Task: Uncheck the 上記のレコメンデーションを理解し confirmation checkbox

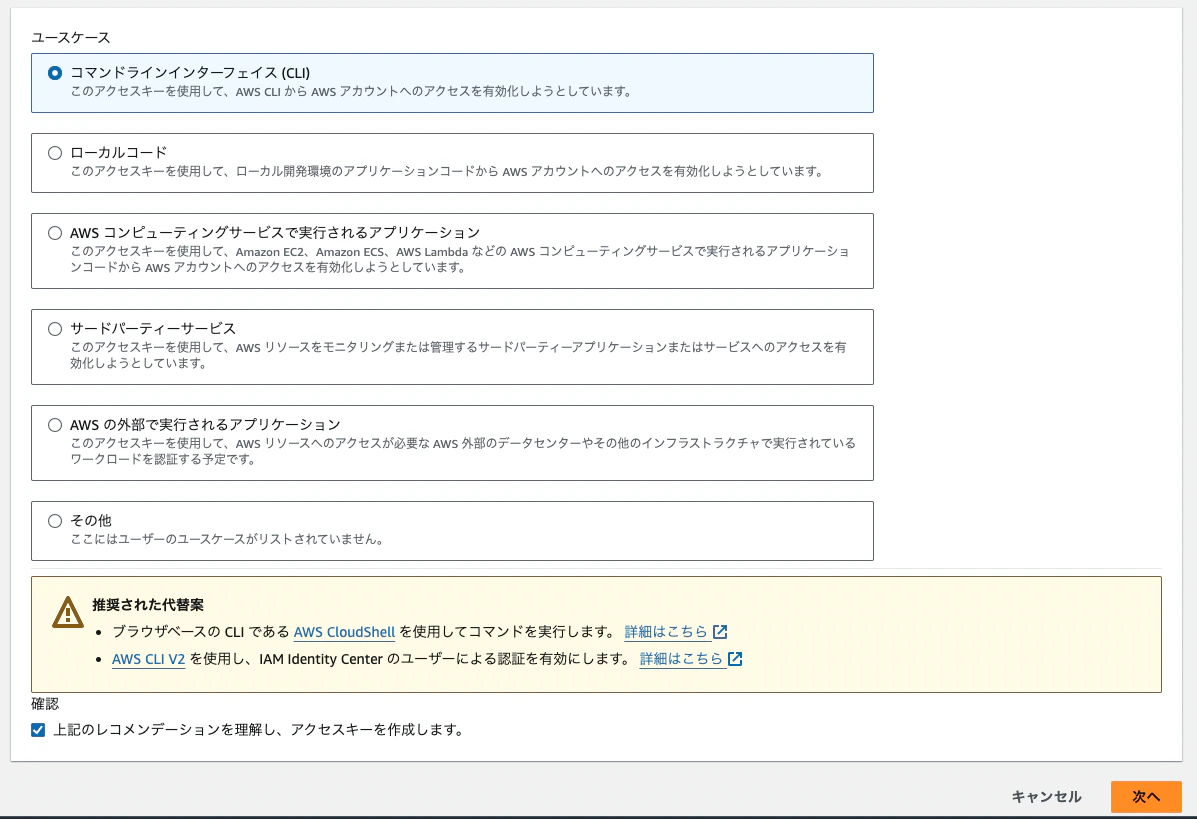Action: pos(38,730)
